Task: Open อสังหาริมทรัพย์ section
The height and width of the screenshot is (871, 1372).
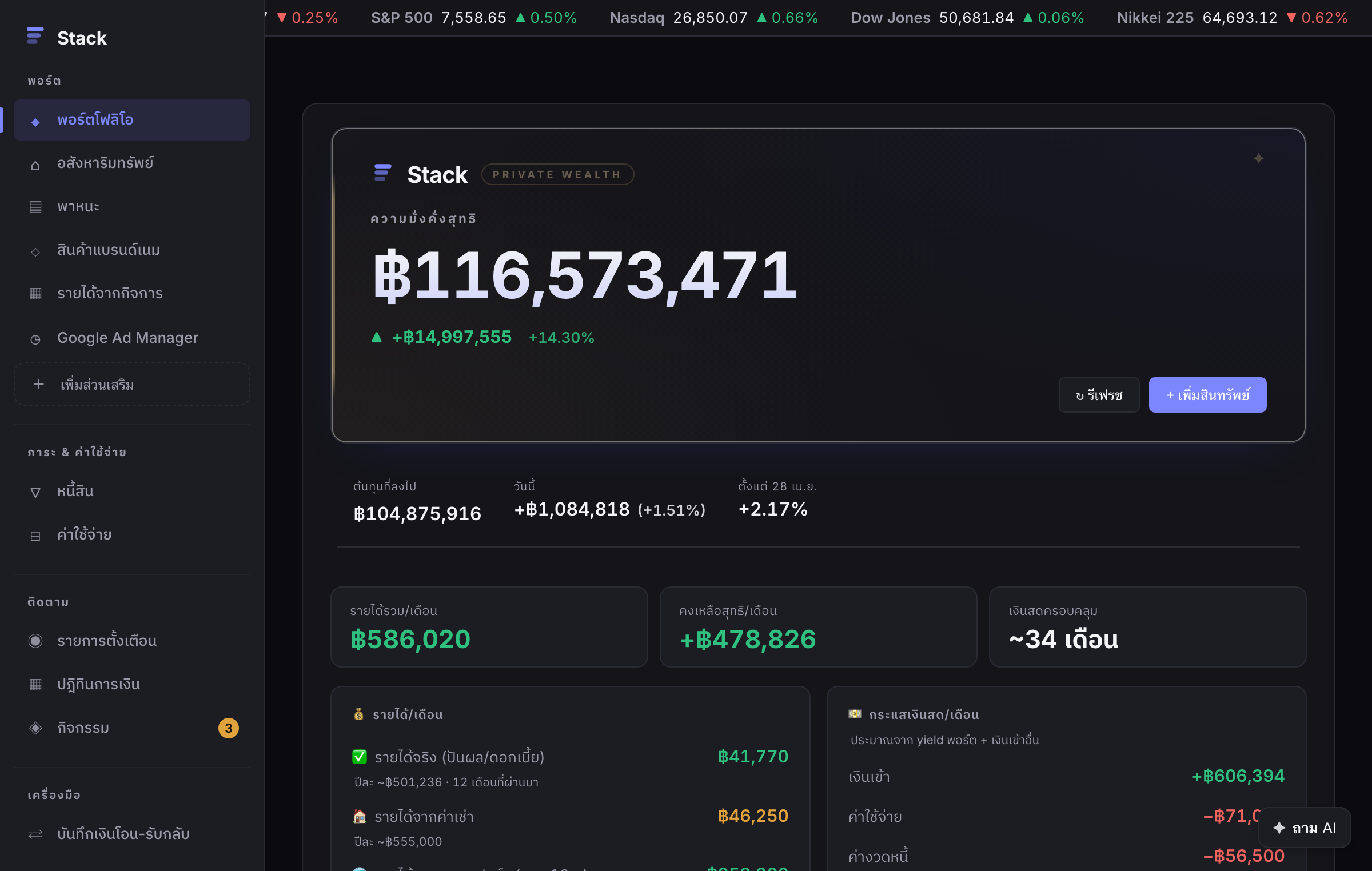Action: pyautogui.click(x=132, y=163)
